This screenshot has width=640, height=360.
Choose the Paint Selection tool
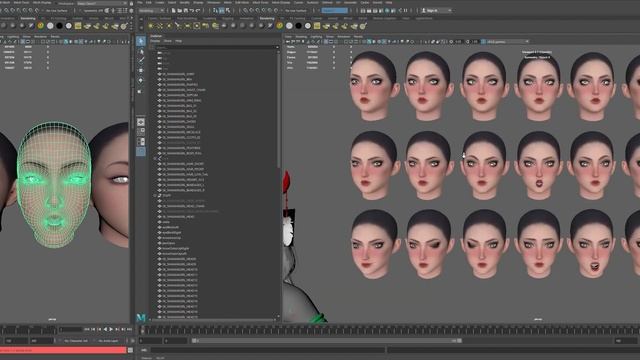[x=141, y=60]
